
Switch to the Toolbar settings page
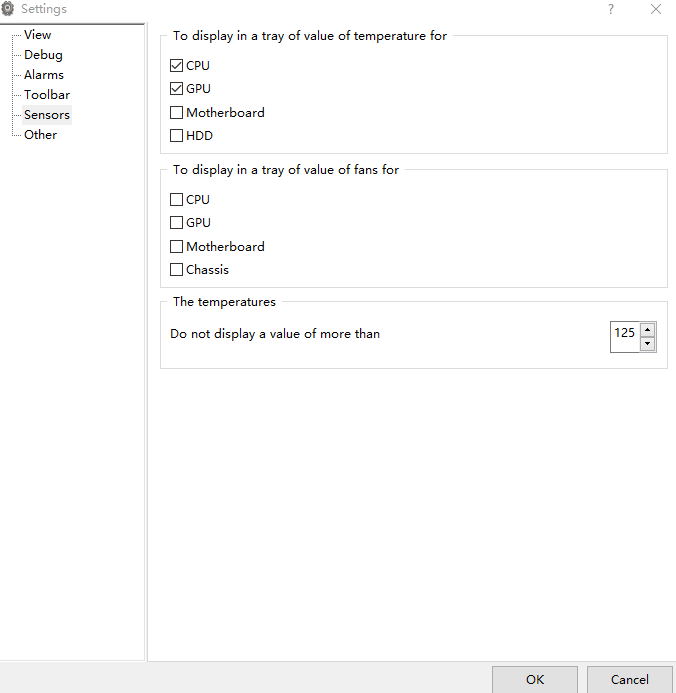pos(47,95)
